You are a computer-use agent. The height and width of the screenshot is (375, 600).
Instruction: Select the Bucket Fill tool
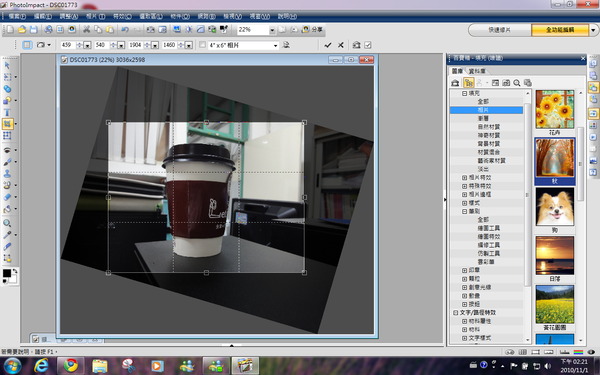(x=7, y=209)
